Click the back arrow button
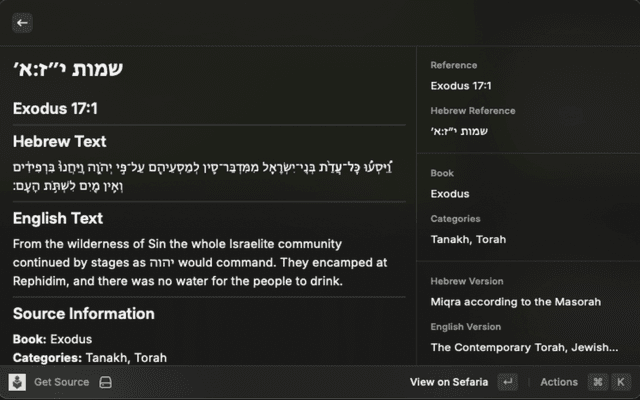Viewport: 640px width, 400px height. coord(23,22)
